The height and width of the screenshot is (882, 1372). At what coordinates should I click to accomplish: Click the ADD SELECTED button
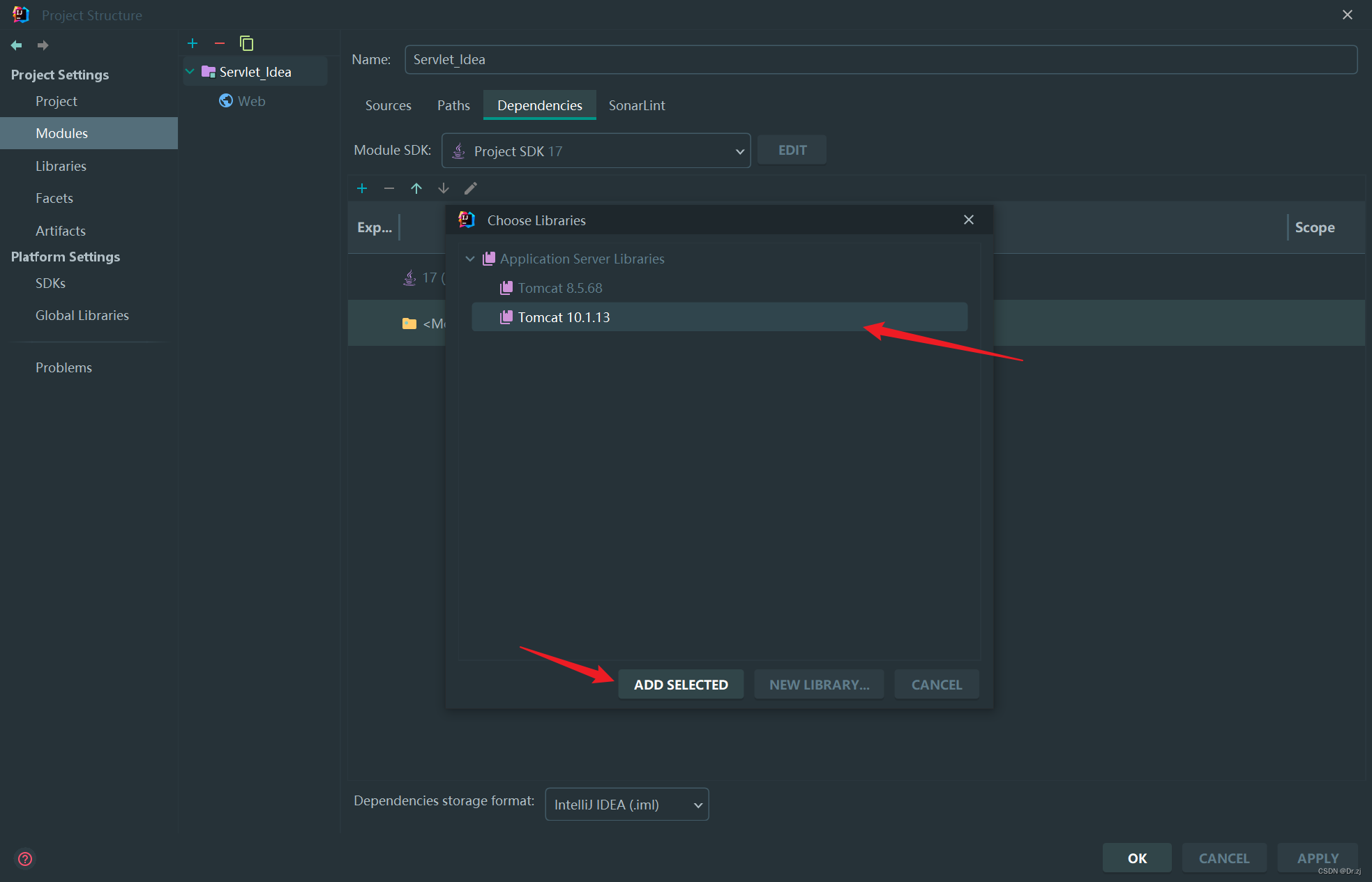[x=681, y=685]
